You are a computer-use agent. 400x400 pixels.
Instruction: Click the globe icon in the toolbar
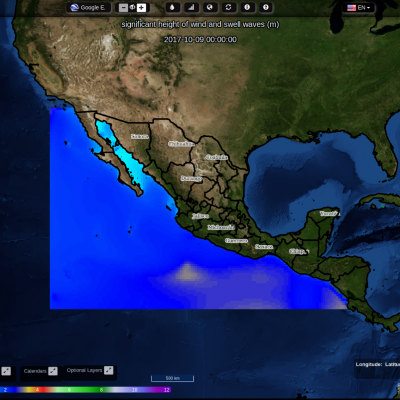(210, 7)
